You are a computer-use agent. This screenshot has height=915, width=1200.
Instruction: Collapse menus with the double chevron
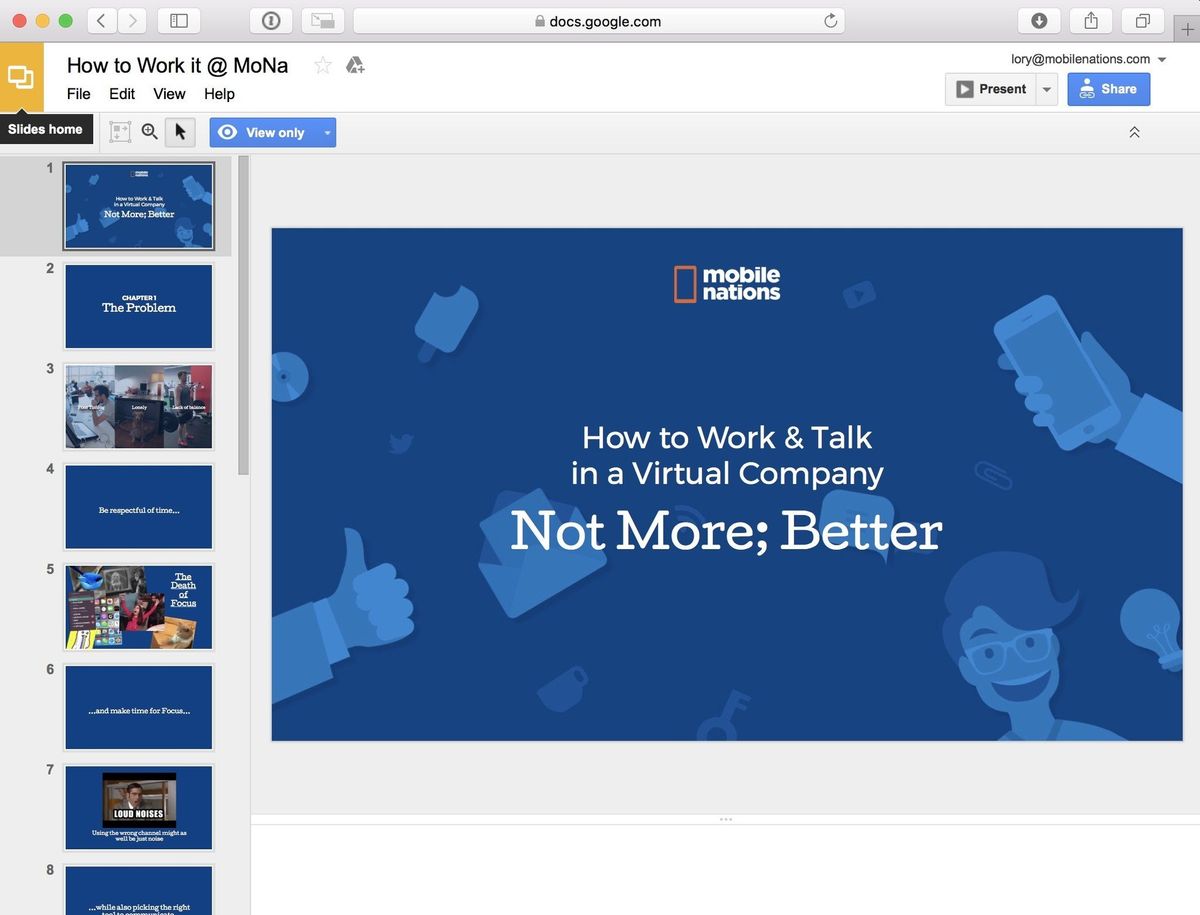point(1134,132)
